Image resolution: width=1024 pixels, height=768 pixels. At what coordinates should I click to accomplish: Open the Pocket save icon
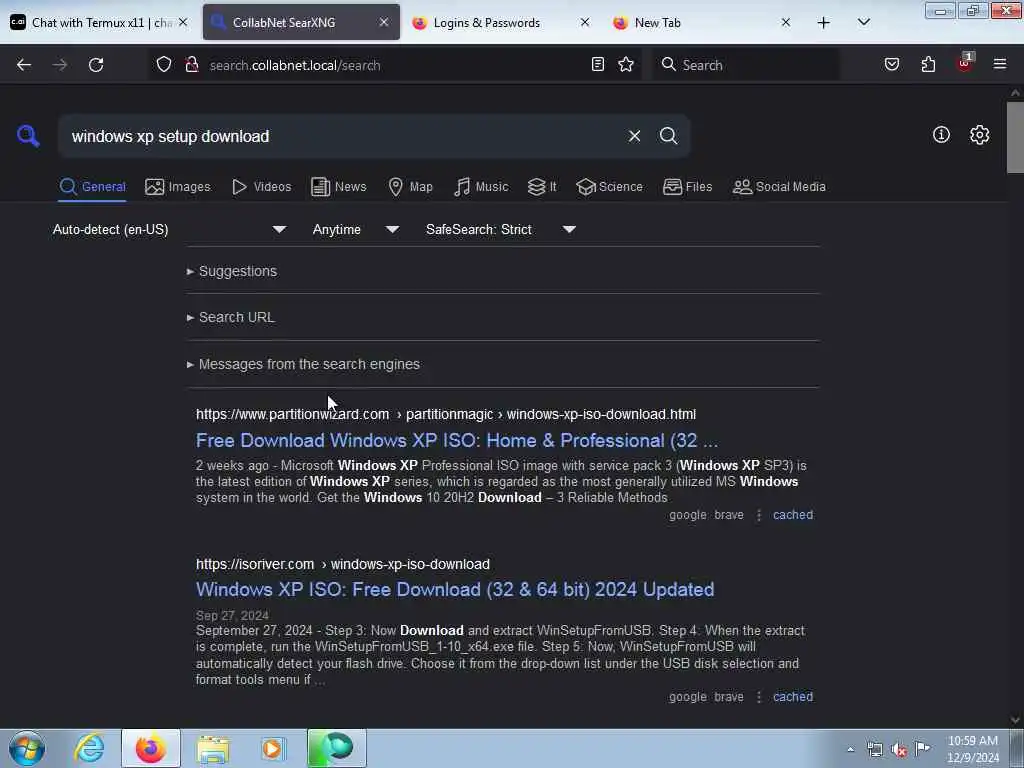[x=892, y=64]
